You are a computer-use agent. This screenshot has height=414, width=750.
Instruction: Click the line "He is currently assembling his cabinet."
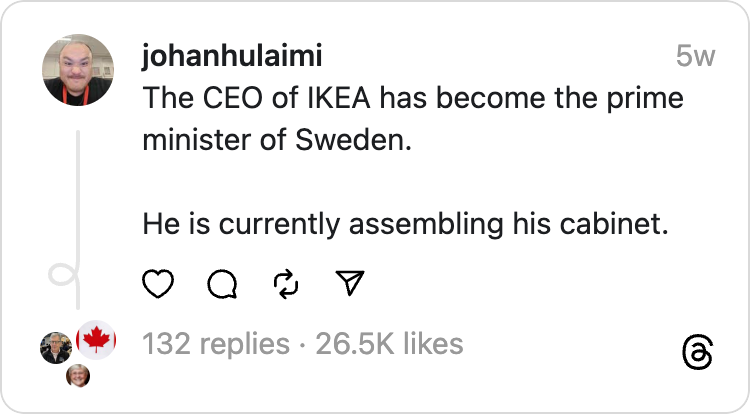point(404,223)
